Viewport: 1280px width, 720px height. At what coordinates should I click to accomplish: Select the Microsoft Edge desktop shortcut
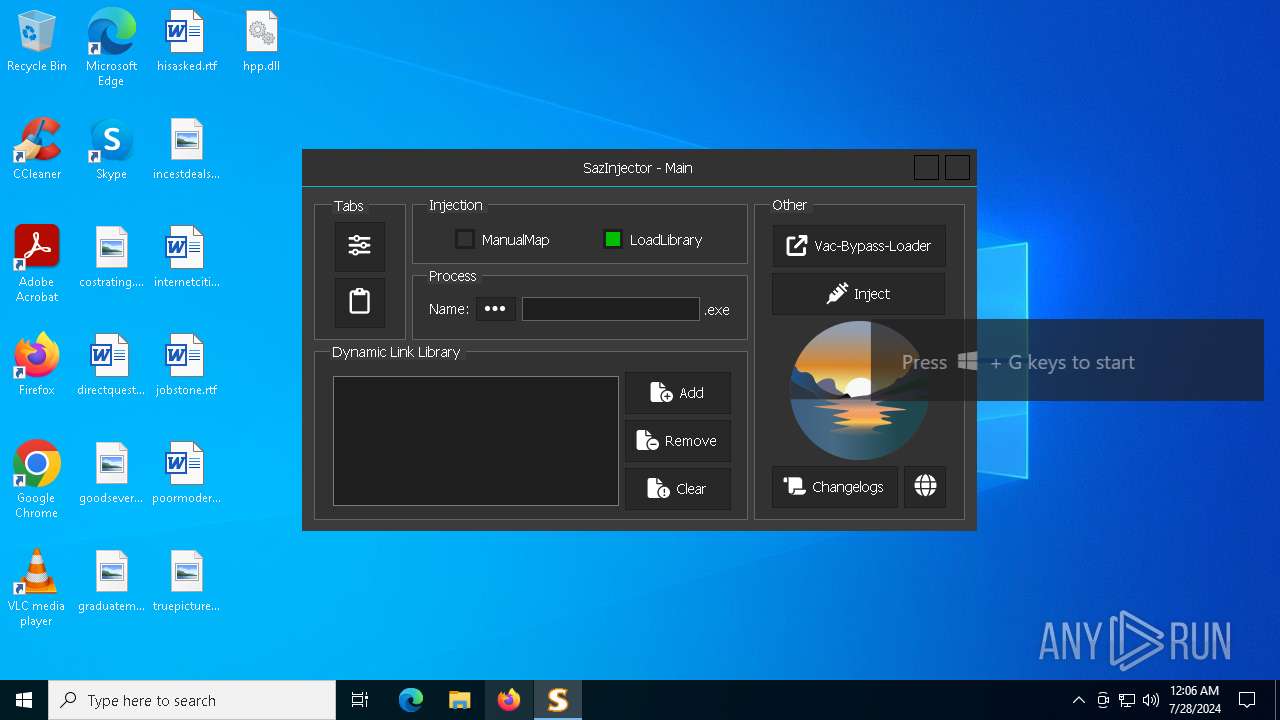pos(111,48)
